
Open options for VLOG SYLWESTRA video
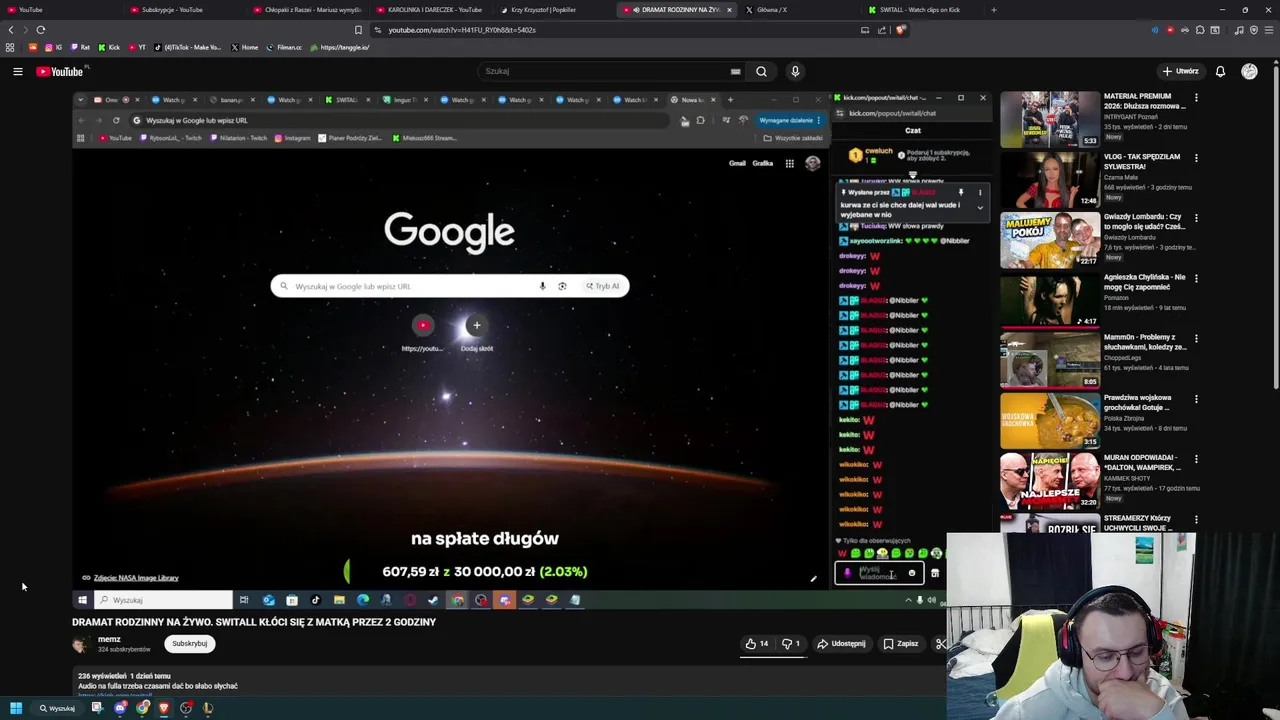point(1196,158)
